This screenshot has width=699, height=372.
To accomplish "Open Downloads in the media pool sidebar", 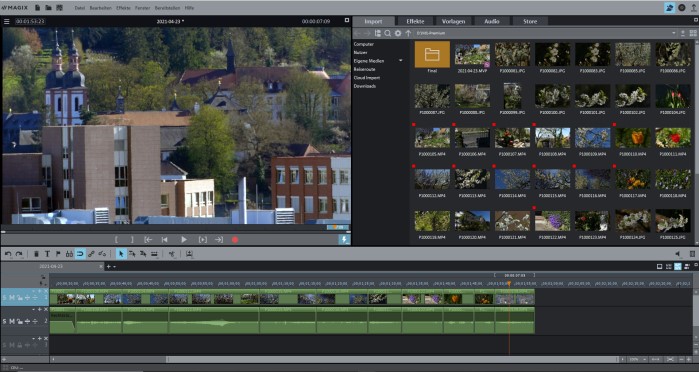I will click(365, 86).
